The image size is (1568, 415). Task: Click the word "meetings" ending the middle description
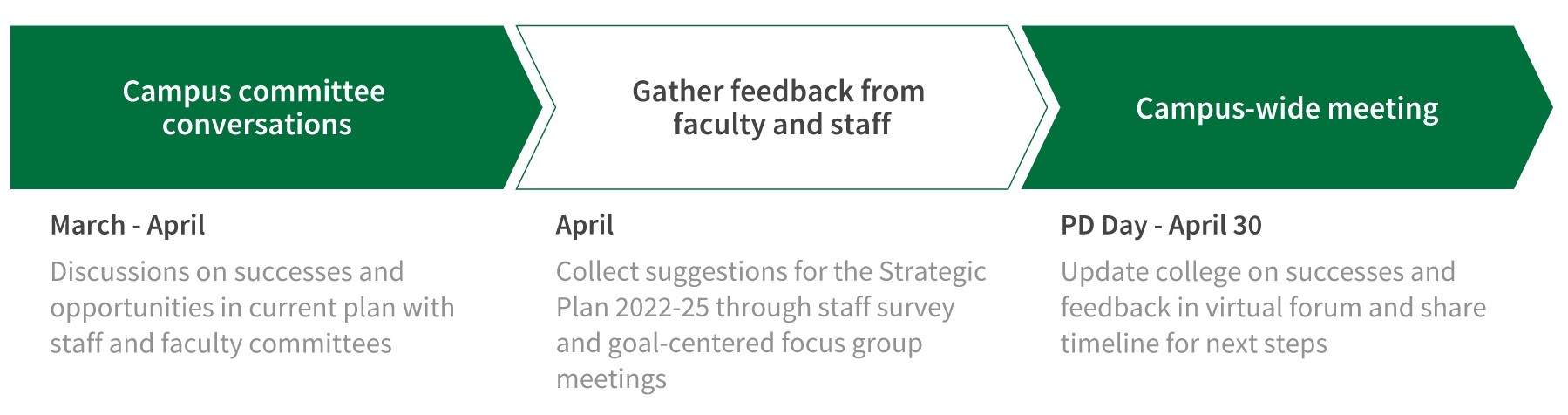[611, 379]
